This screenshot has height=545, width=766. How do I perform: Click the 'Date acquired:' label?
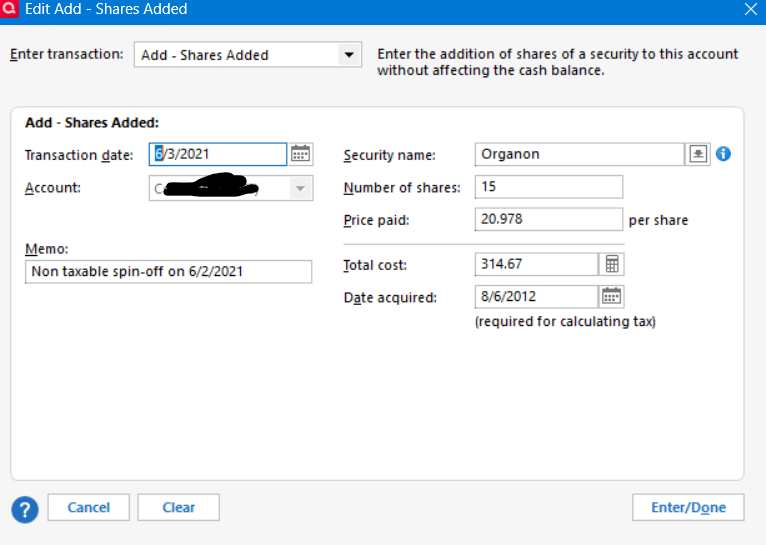(x=390, y=297)
